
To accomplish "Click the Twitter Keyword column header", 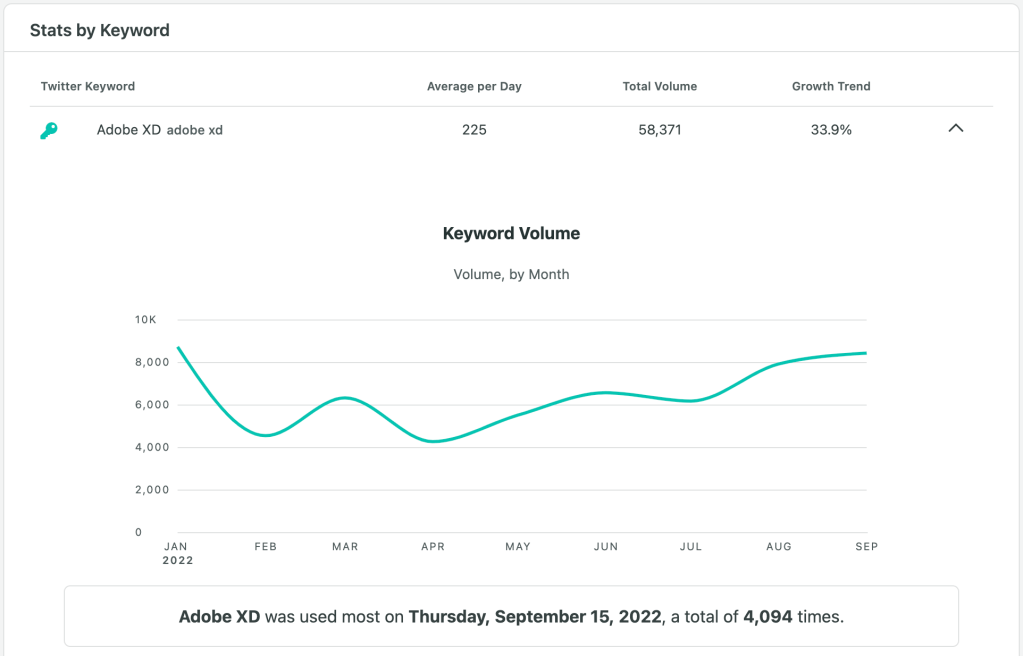I will click(x=88, y=87).
